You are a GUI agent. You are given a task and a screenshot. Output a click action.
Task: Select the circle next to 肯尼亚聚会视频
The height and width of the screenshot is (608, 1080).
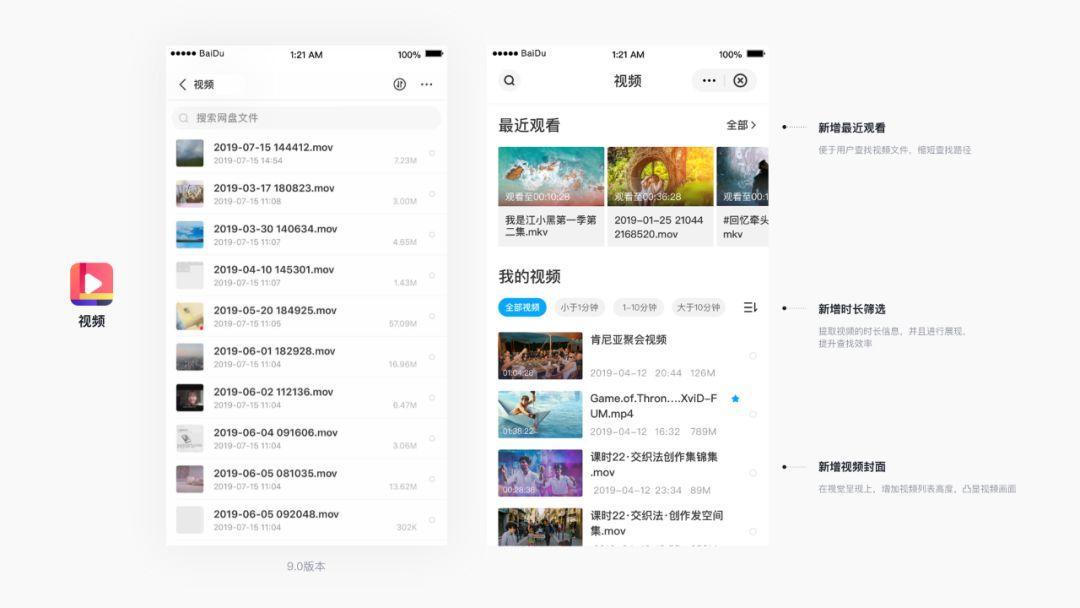pos(752,356)
